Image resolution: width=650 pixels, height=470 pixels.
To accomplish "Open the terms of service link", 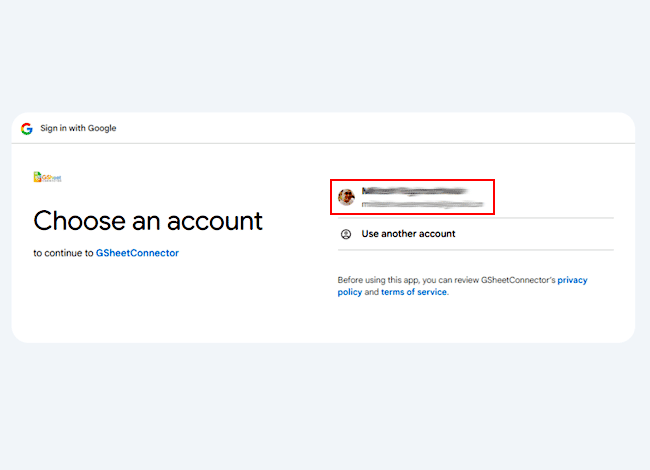I will coord(414,292).
